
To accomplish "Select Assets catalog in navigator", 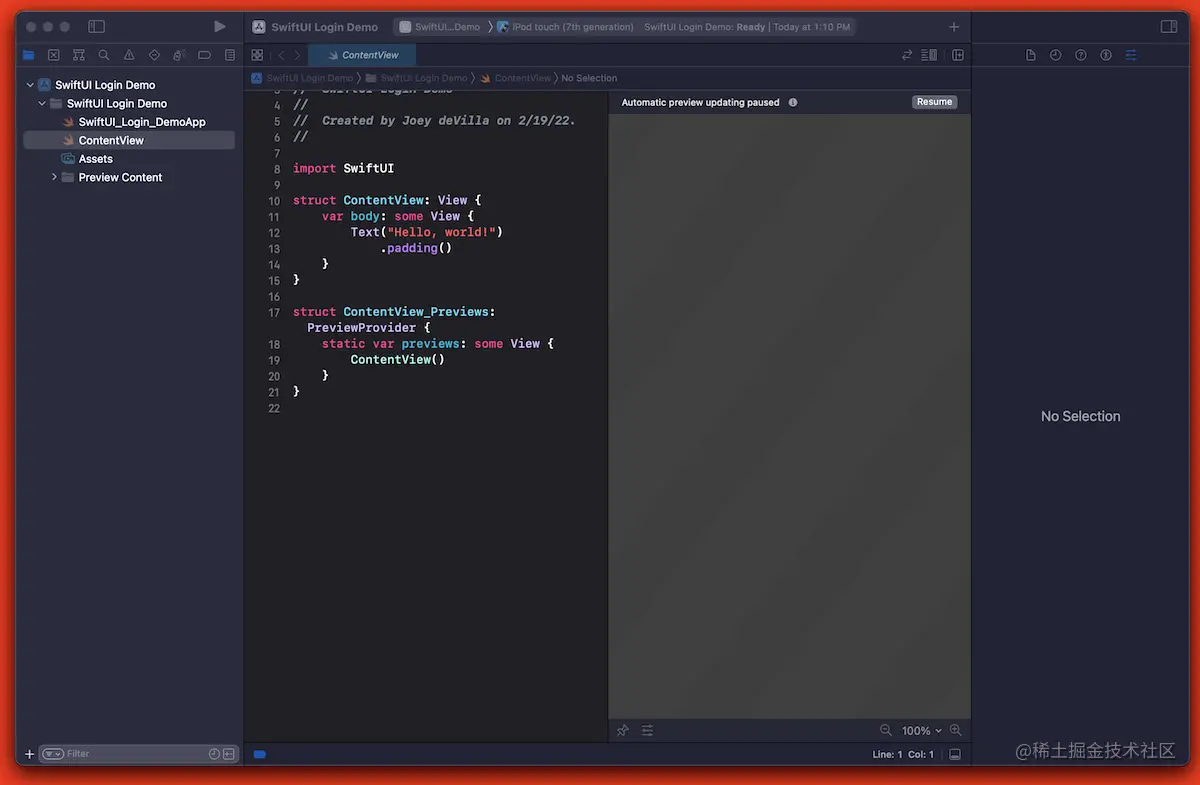I will pyautogui.click(x=129, y=159).
